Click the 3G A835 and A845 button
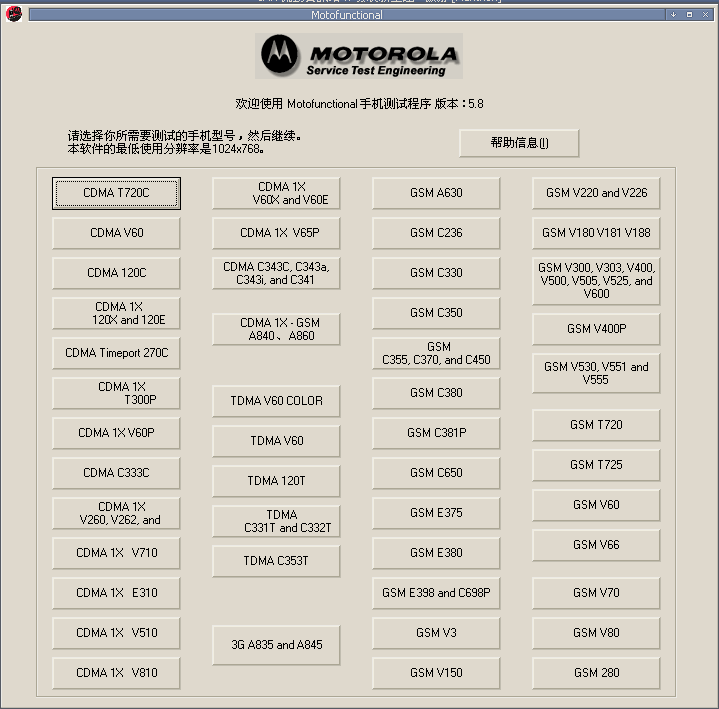The image size is (719, 709). coord(276,645)
